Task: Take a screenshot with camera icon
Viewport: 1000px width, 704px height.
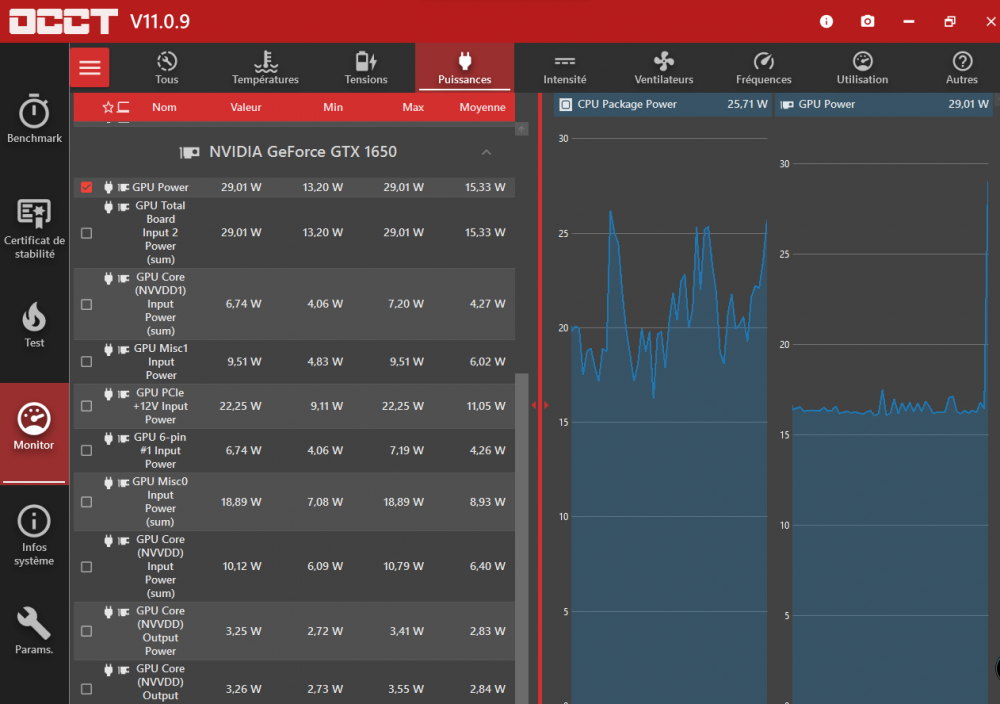Action: pyautogui.click(x=867, y=21)
